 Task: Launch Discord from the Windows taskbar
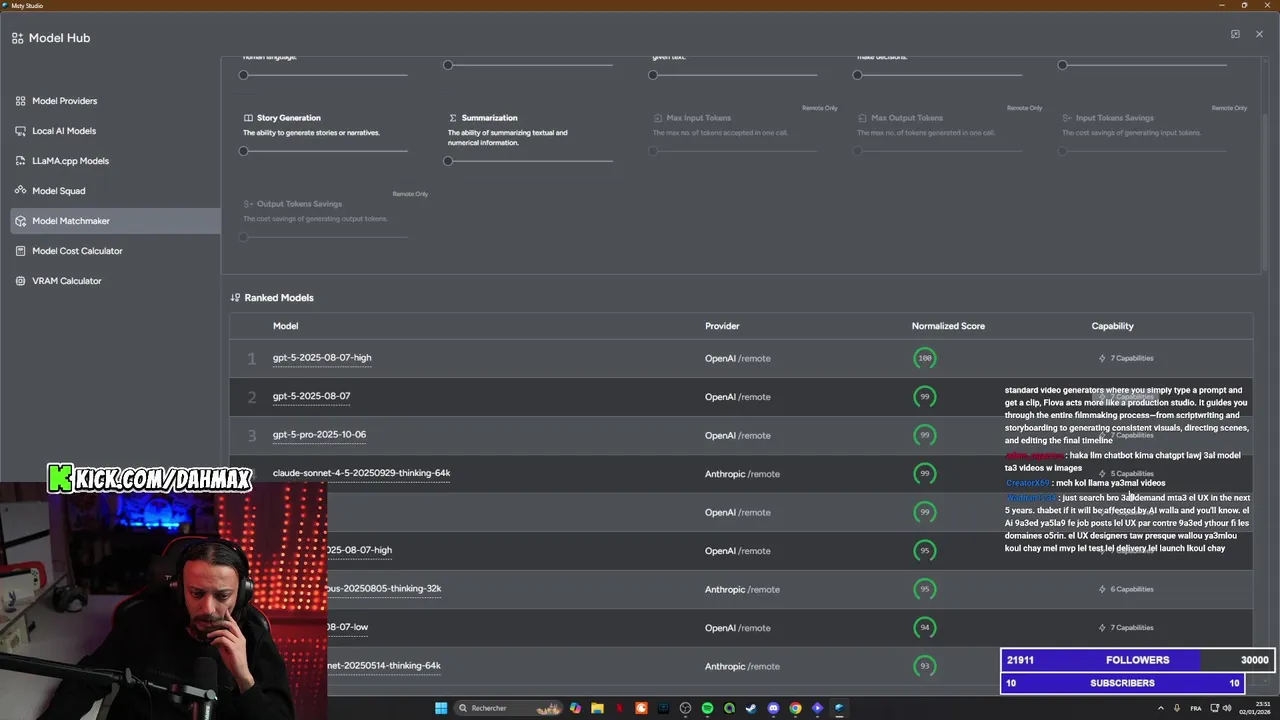pyautogui.click(x=773, y=708)
